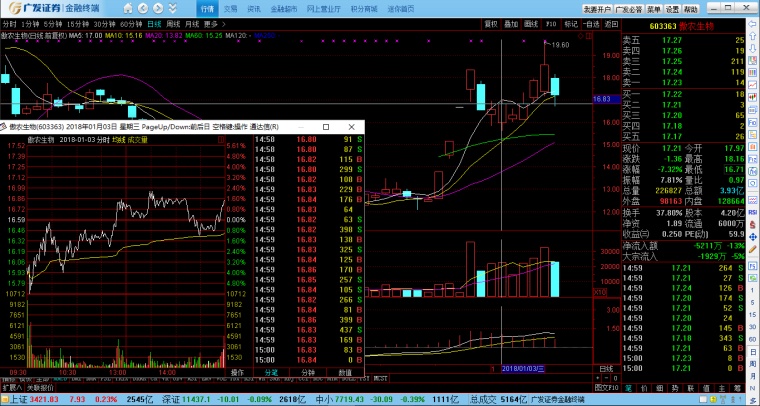Remove stock via -自选 button
The image size is (760, 406).
point(591,24)
